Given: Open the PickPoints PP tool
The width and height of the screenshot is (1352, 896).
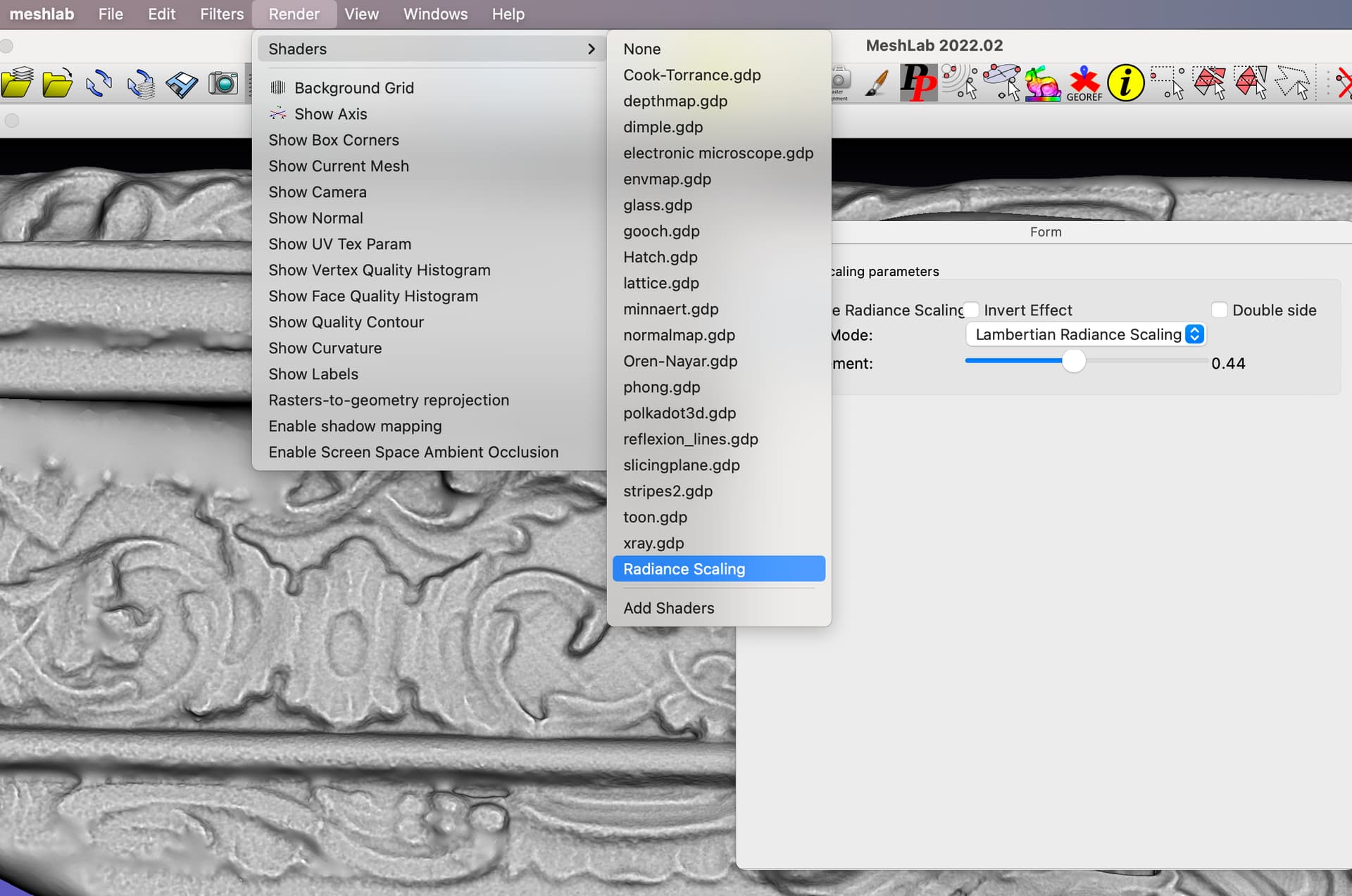Looking at the screenshot, I should pos(918,83).
